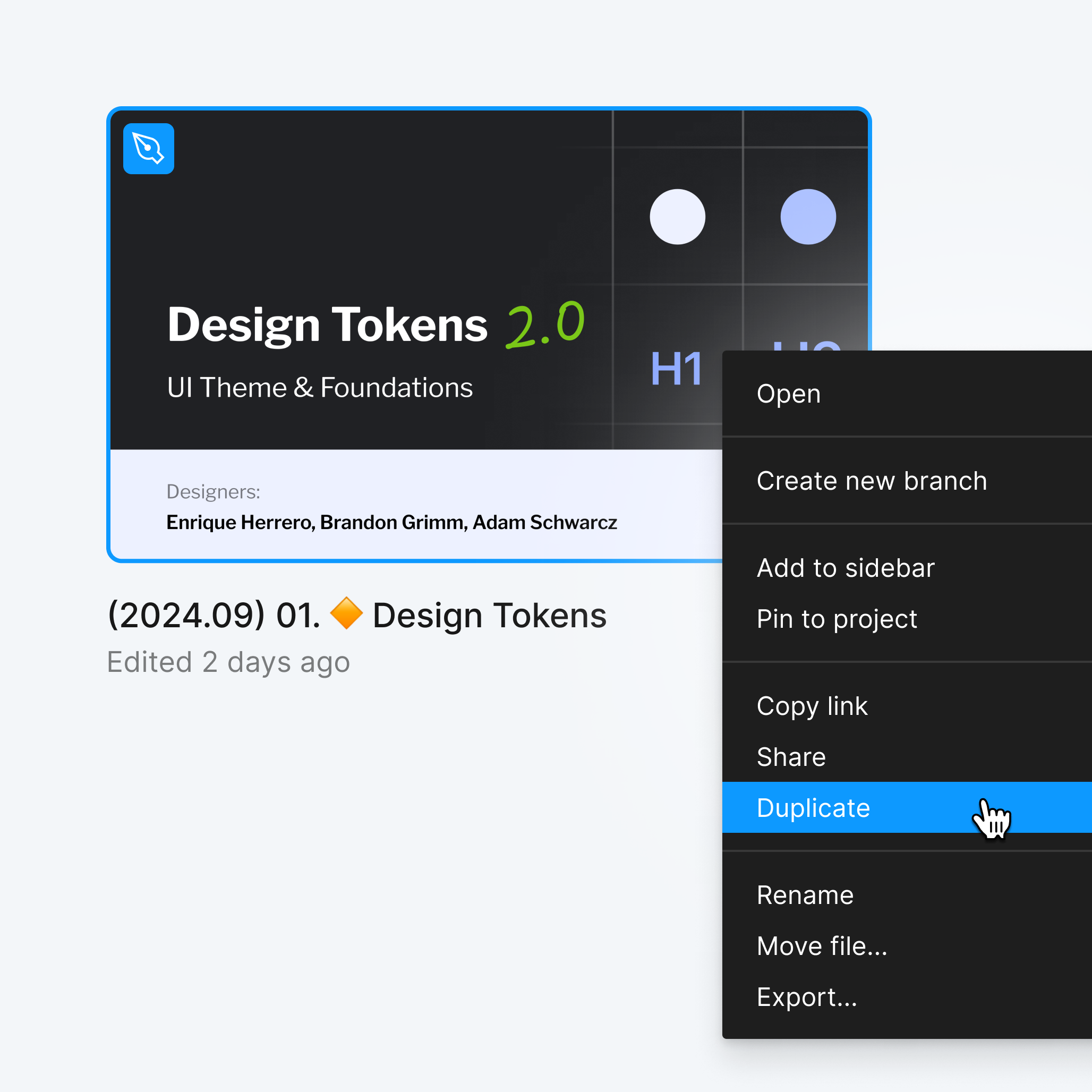Screen dimensions: 1092x1092
Task: Click the cursor hand icon over Duplicate
Action: [x=992, y=818]
